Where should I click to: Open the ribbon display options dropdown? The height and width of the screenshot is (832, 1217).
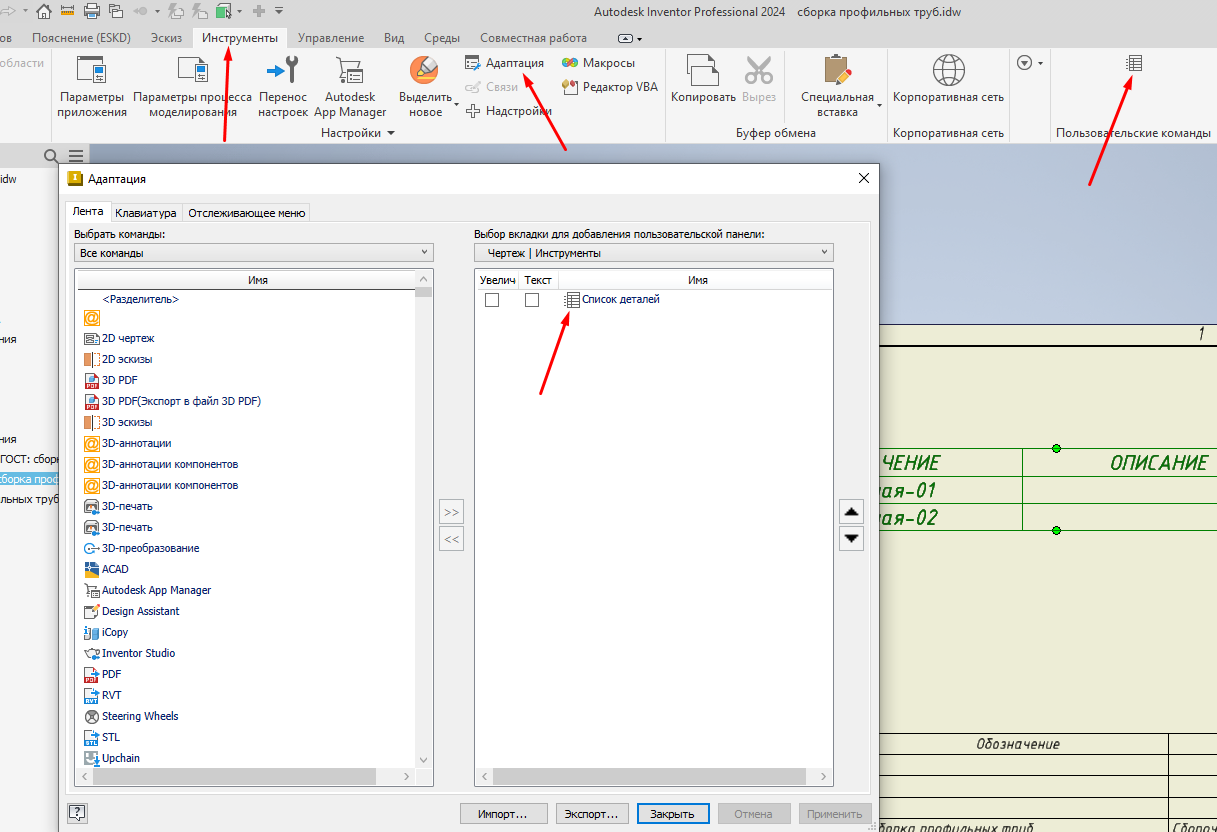(630, 38)
